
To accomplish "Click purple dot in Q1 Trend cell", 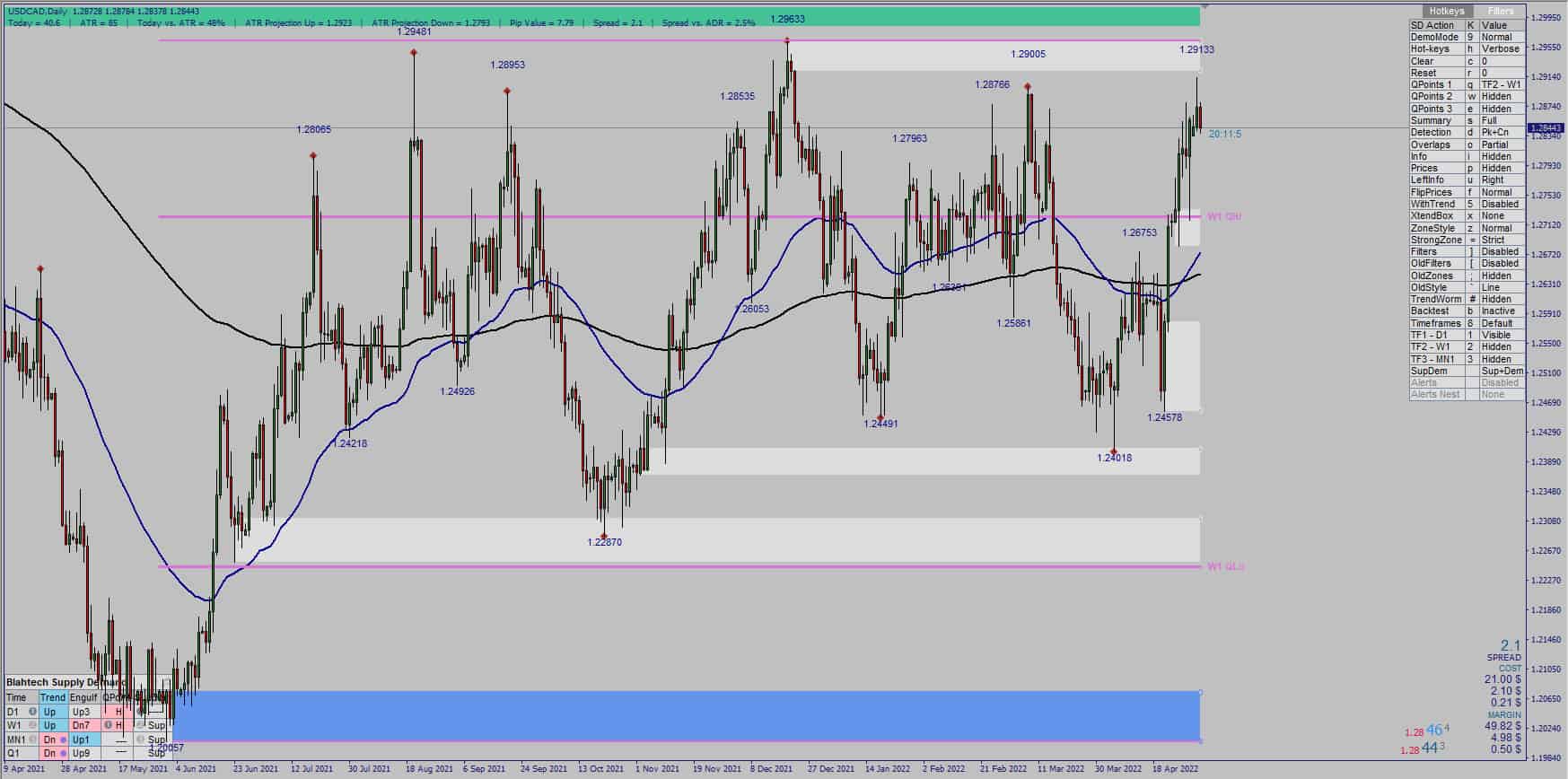I will click(x=63, y=754).
